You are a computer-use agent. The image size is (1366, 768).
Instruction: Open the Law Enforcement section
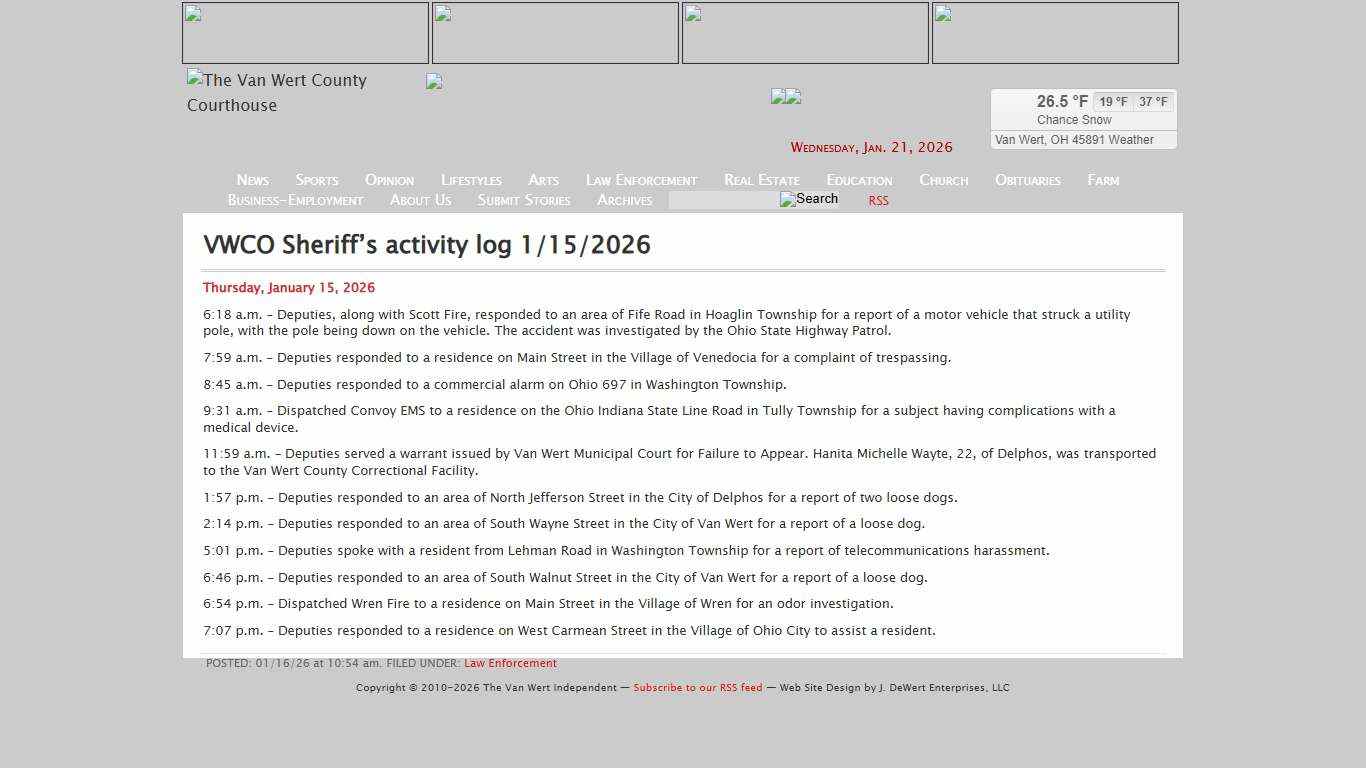640,180
